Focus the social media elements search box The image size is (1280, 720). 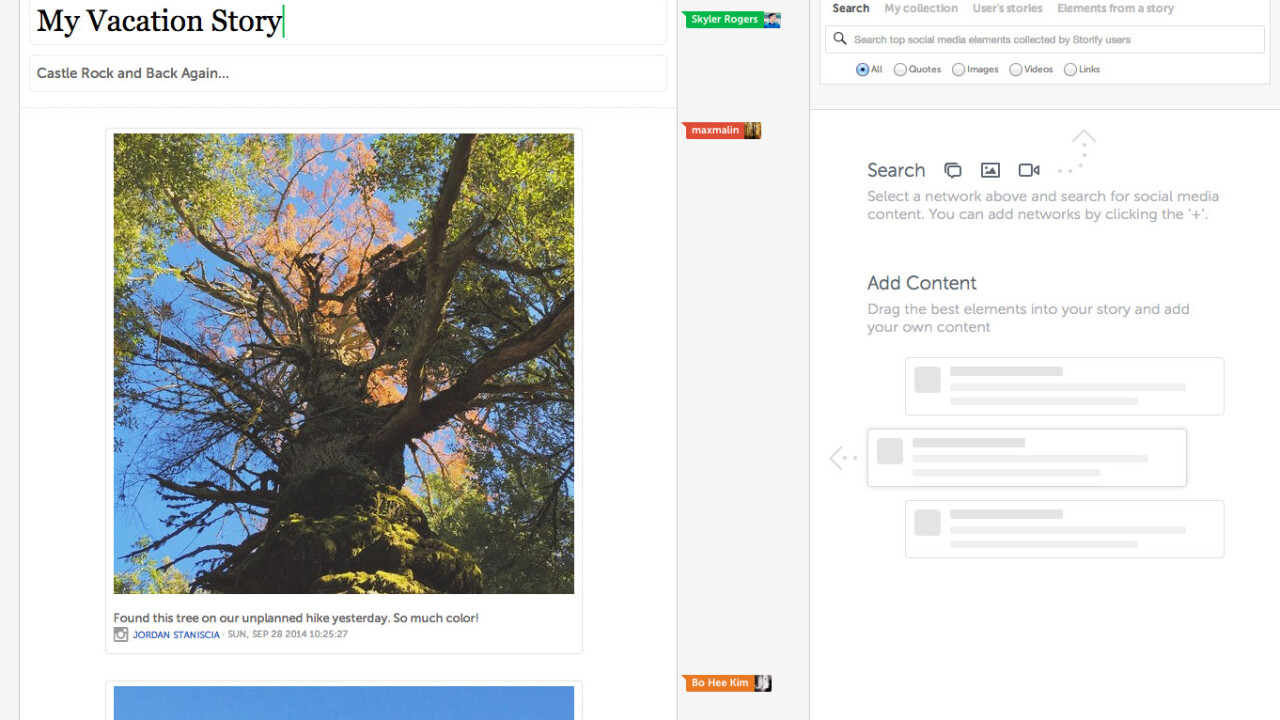(1050, 39)
